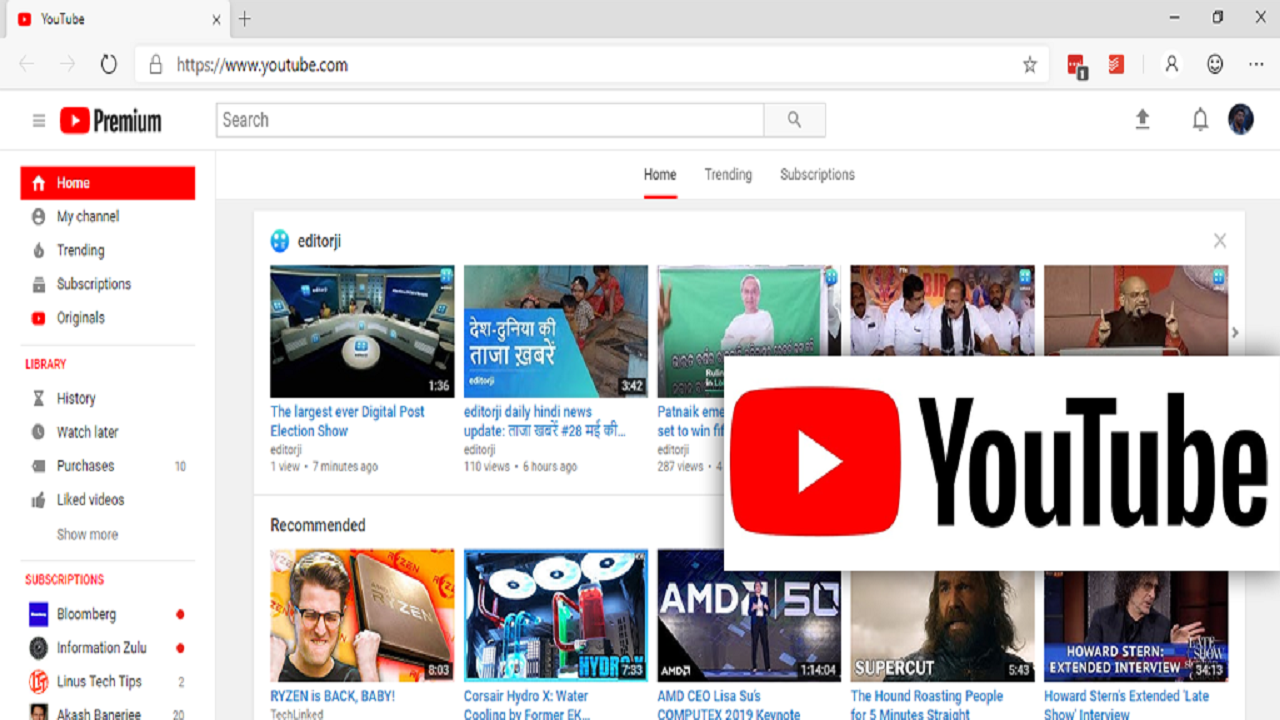Open 'AMD CEO Lisa Su's' keynote title
This screenshot has height=720, width=1280.
[x=729, y=705]
